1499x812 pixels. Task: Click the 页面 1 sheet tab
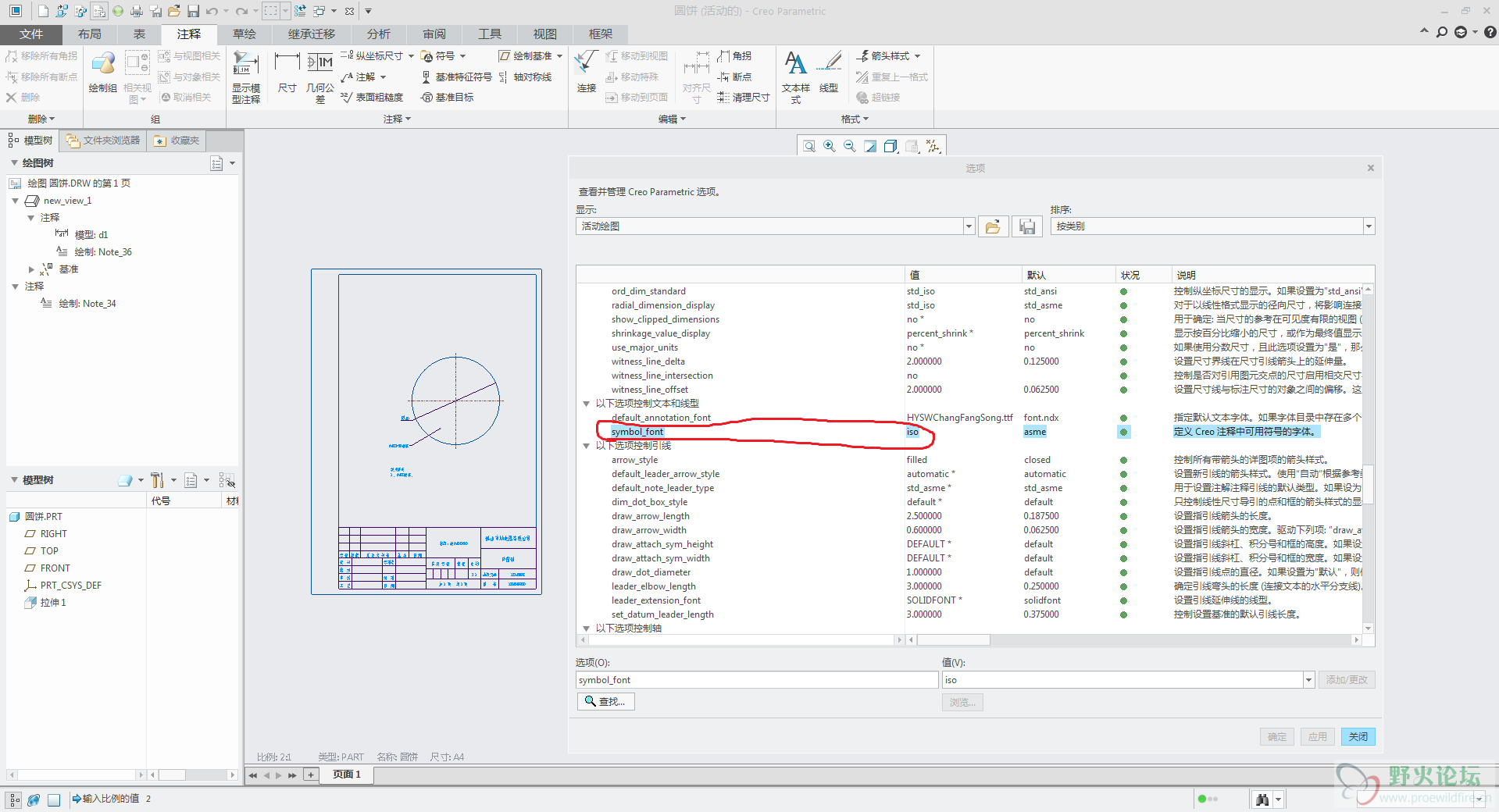347,775
